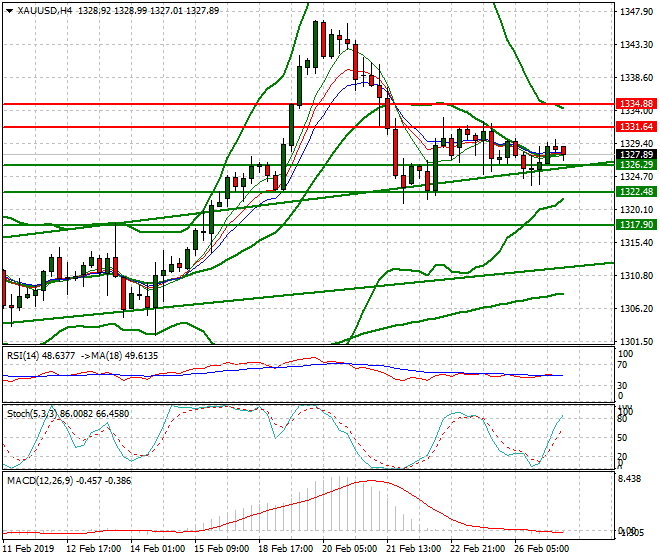The width and height of the screenshot is (660, 560).
Task: Click the 21 Feb 13:00 time label
Action: tap(413, 549)
